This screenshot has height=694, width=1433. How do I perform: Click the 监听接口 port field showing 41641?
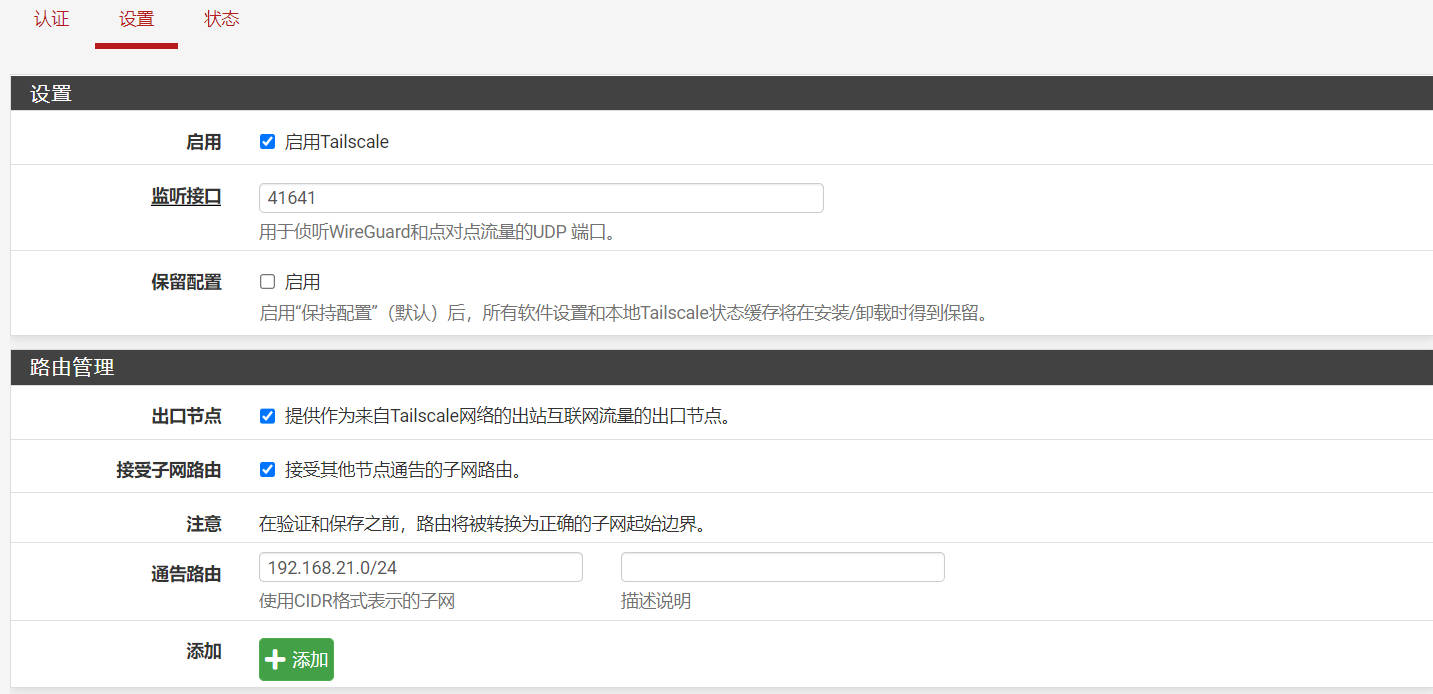point(540,198)
